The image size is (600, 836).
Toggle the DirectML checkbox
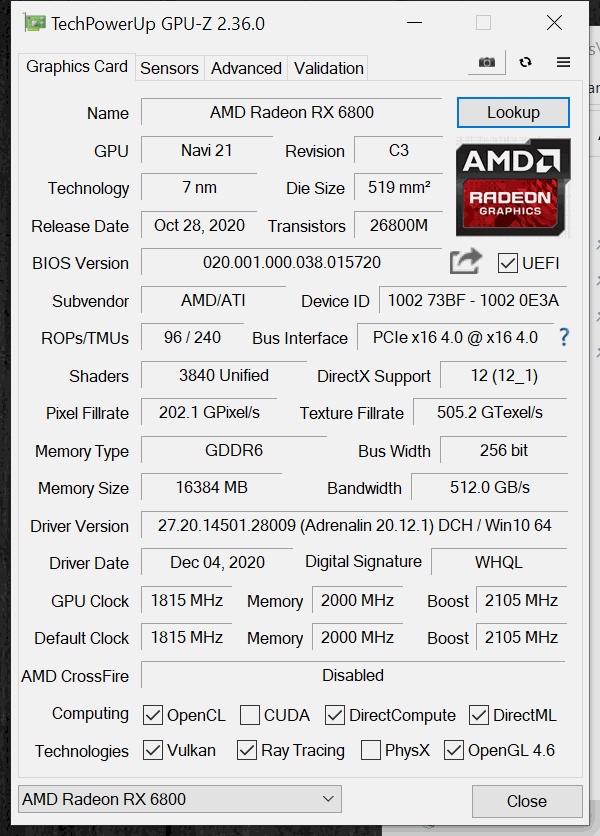click(478, 715)
